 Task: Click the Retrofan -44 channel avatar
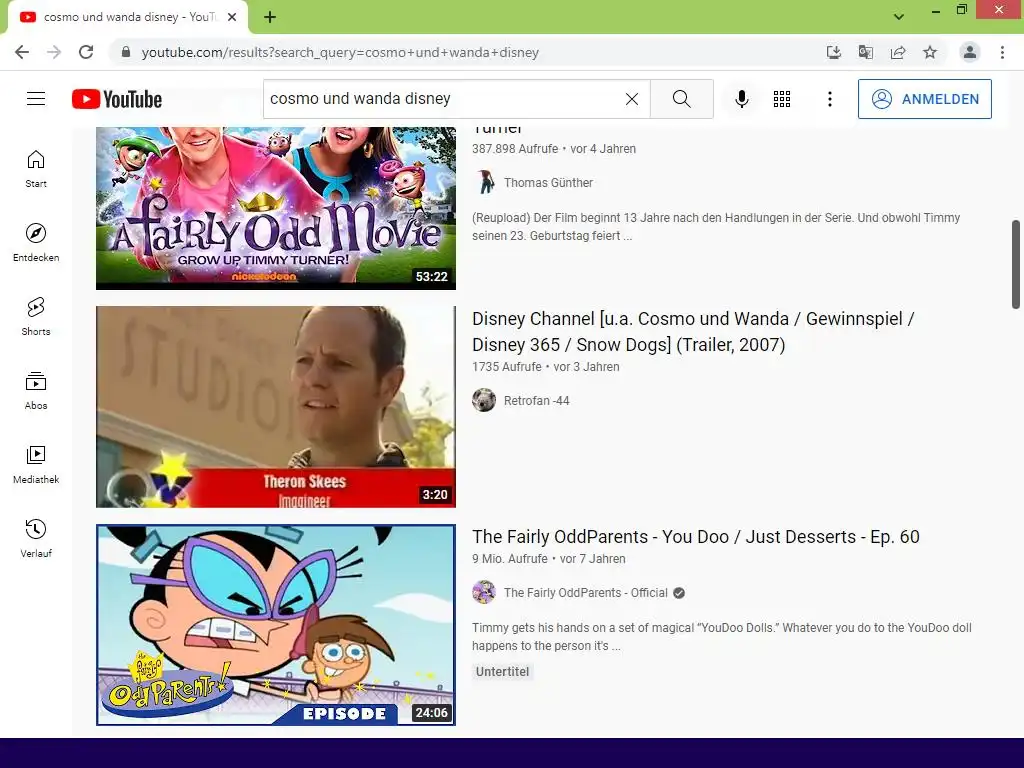coord(484,400)
